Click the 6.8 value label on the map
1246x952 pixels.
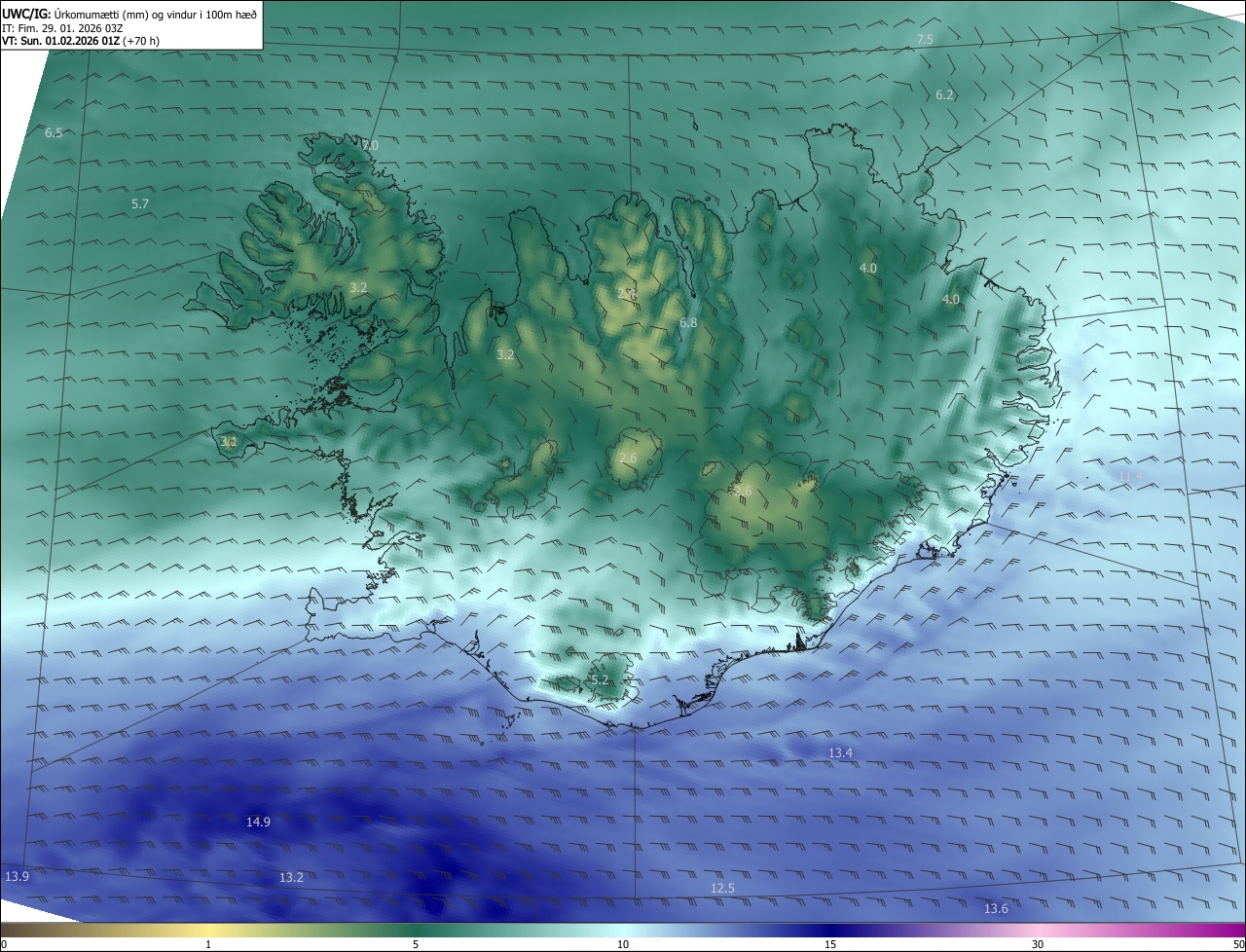point(688,322)
